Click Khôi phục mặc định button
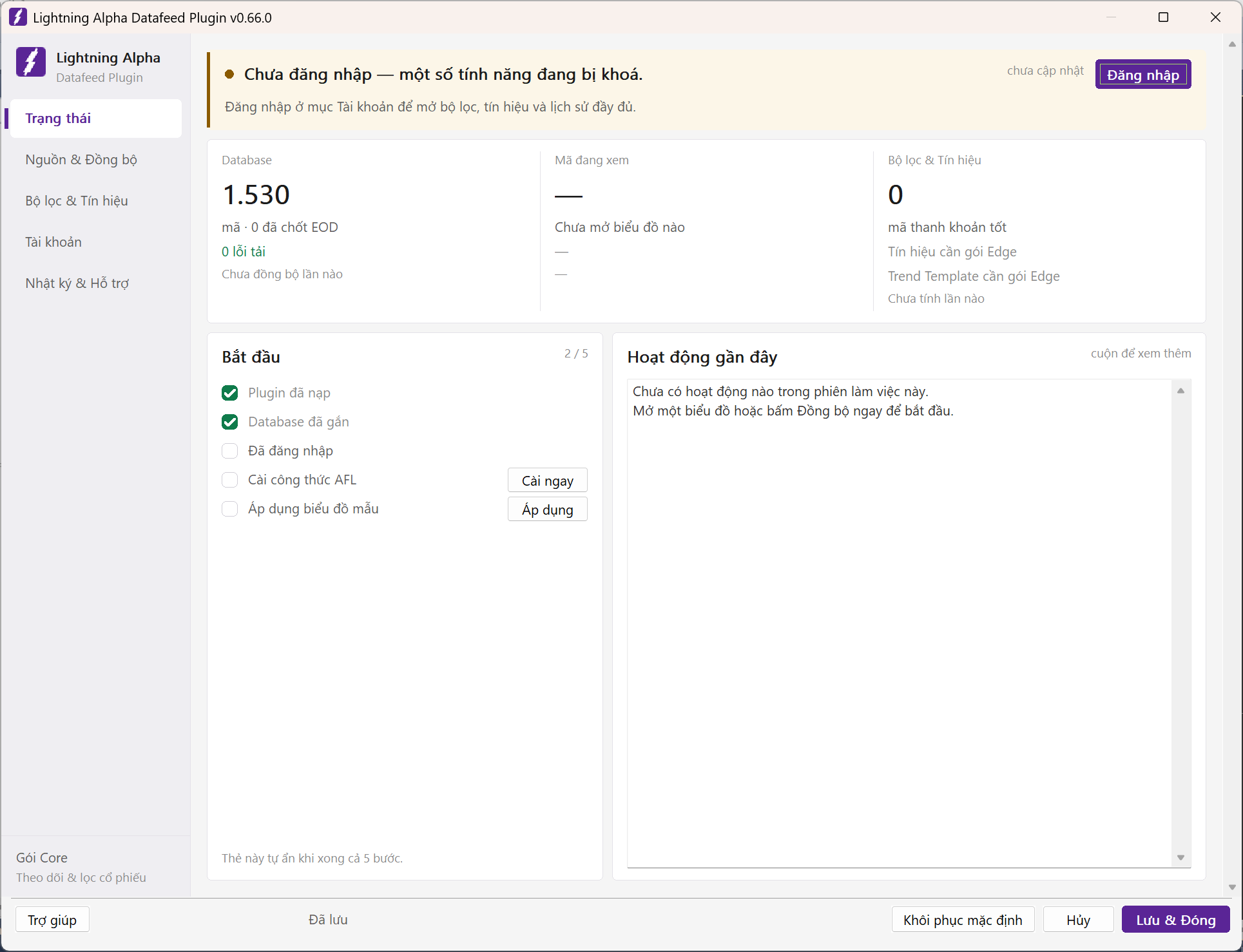1243x952 pixels. coord(963,920)
